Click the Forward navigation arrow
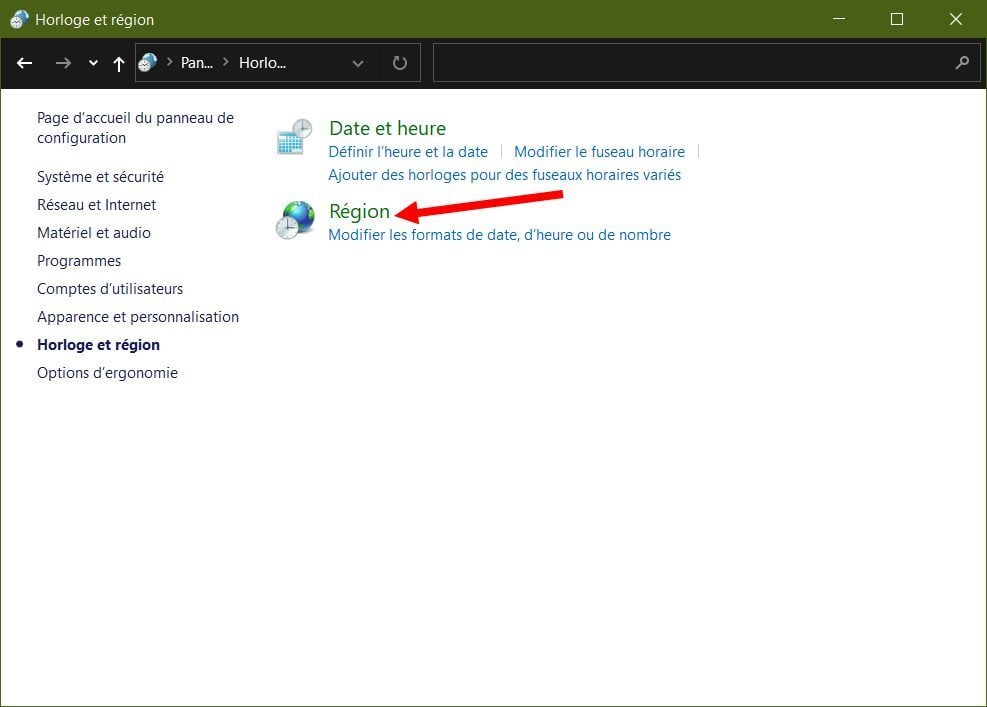The image size is (987, 707). 63,63
